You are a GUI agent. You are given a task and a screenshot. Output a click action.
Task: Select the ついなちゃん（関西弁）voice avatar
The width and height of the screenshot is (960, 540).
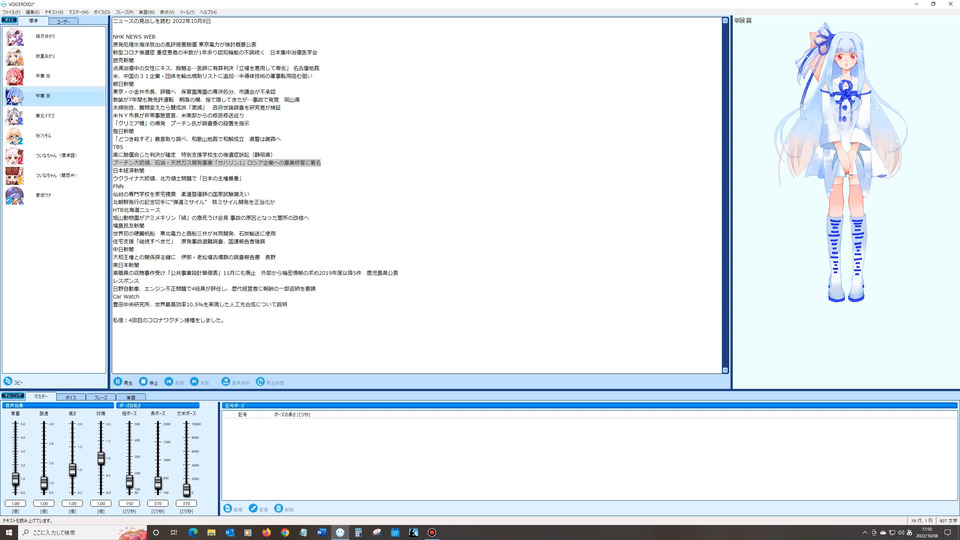click(x=15, y=176)
